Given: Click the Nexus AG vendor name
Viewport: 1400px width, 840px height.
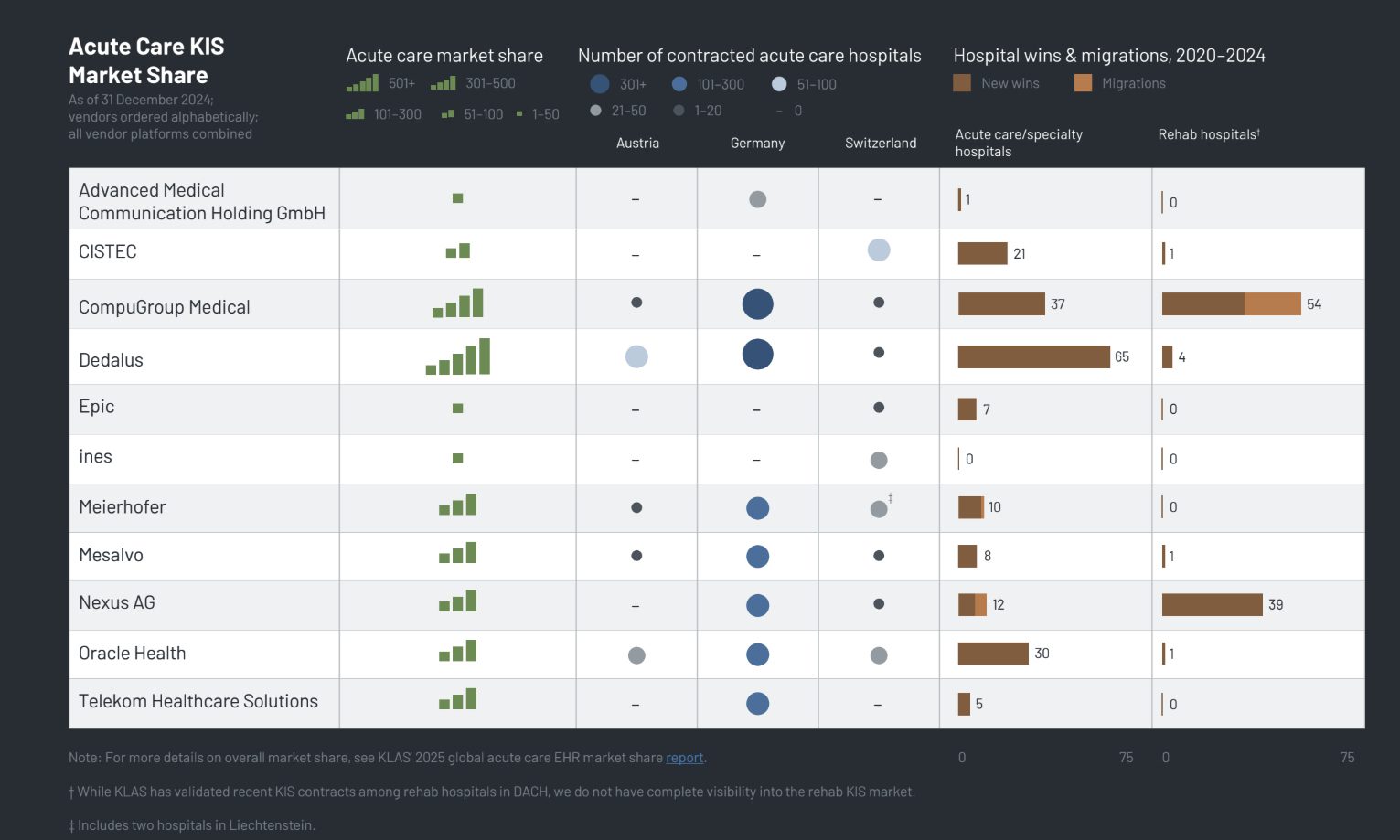Looking at the screenshot, I should tap(117, 603).
